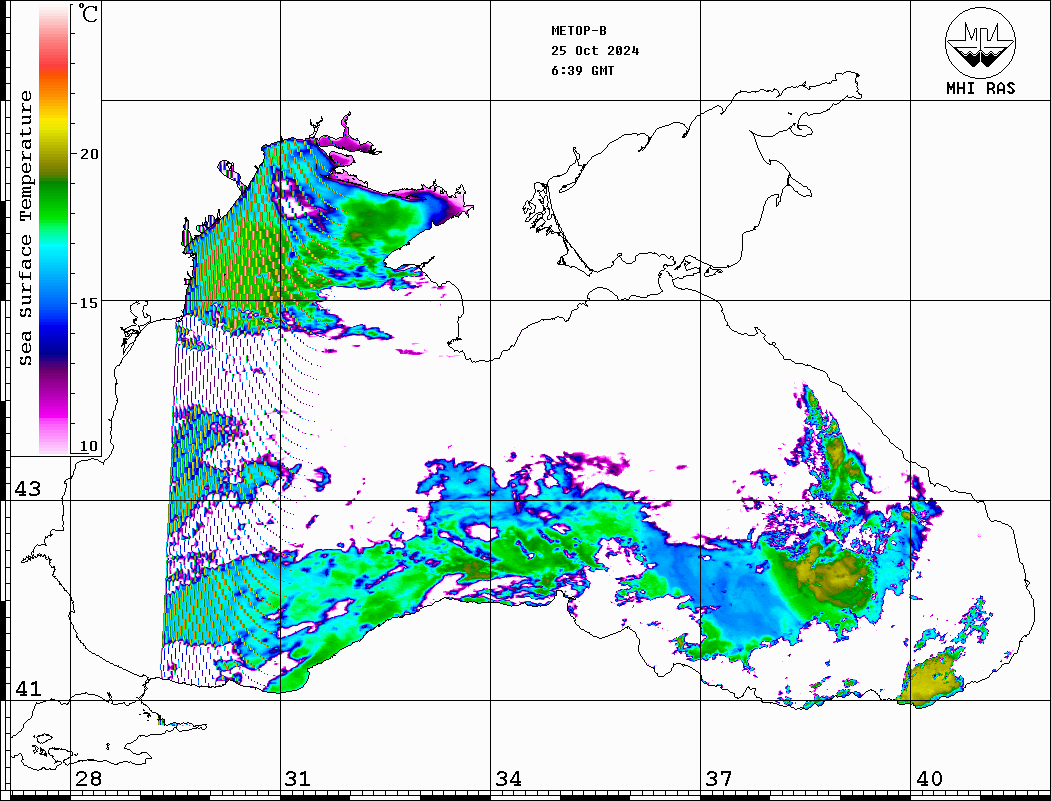Click the time '6:39 GMT'

pos(582,71)
